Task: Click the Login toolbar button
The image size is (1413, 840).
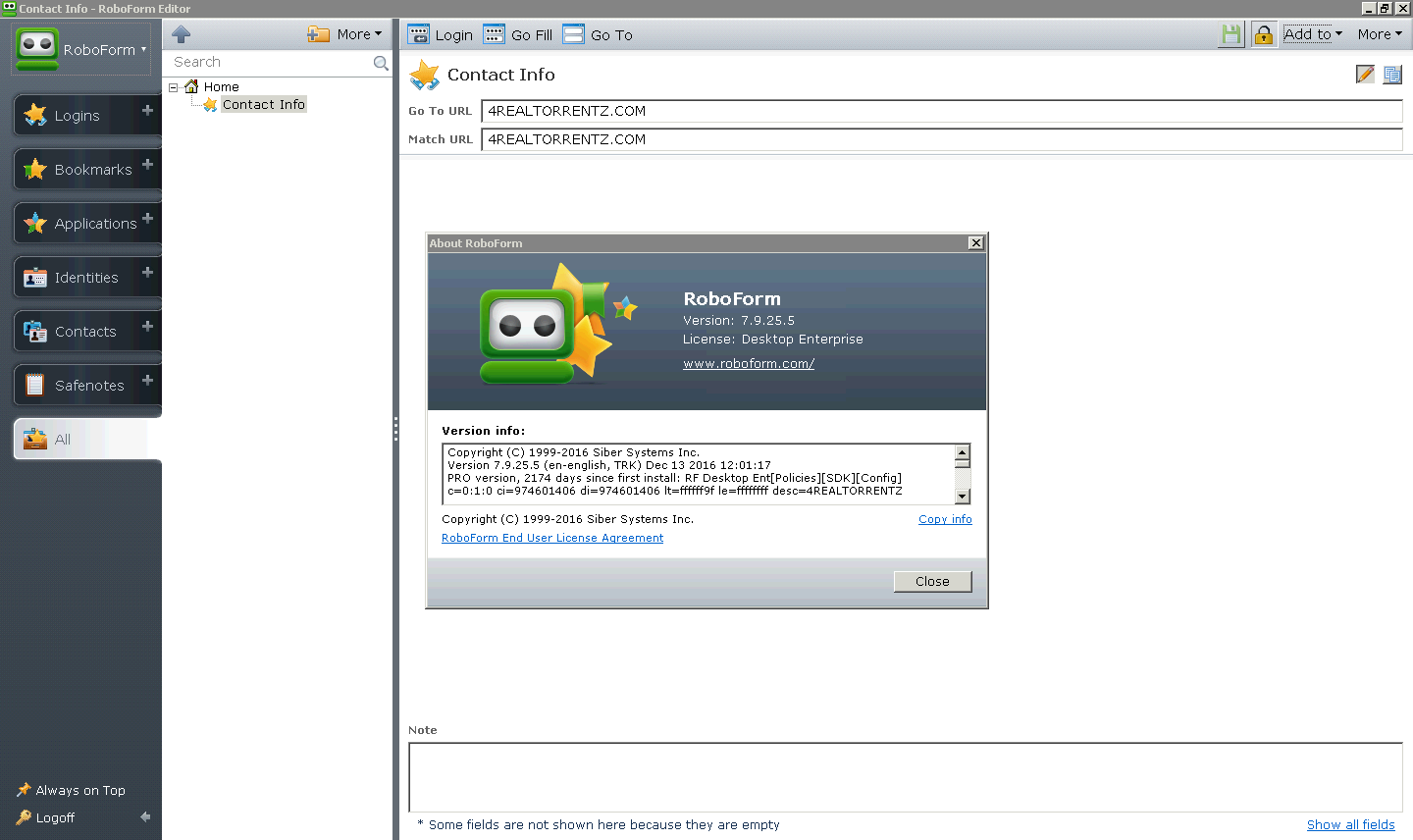Action: coord(441,35)
